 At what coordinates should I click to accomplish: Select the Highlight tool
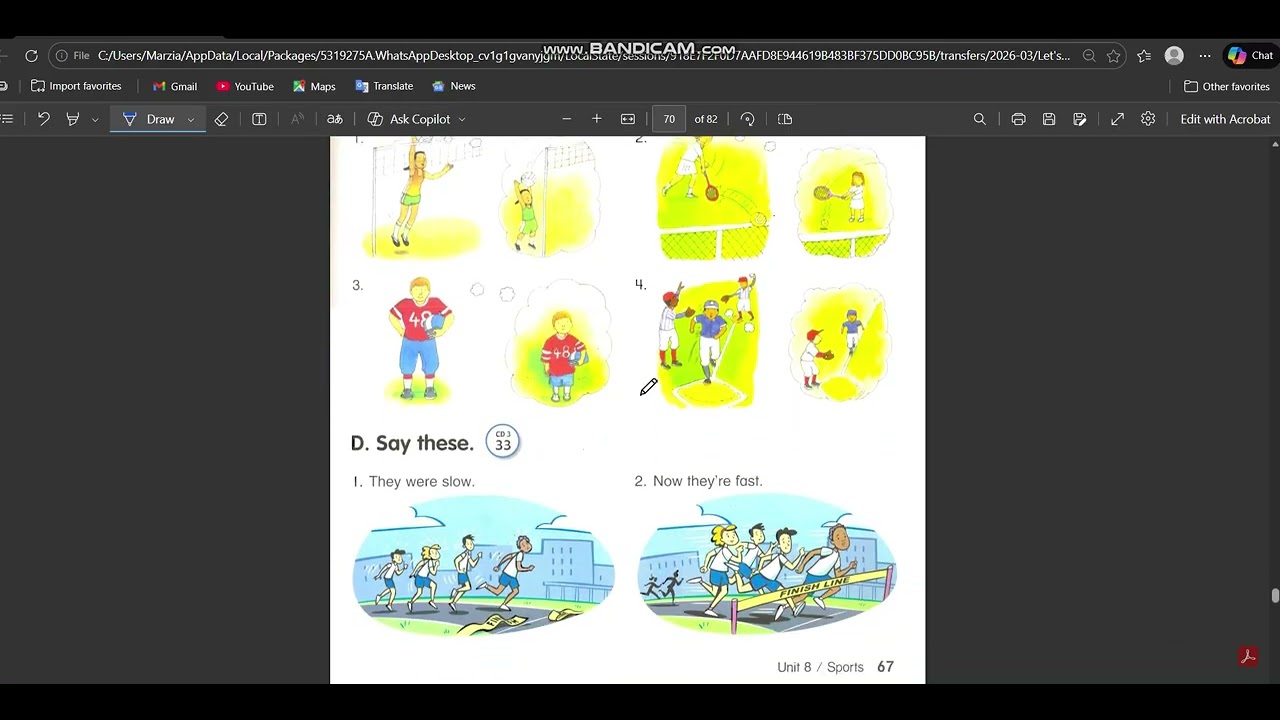pos(73,119)
